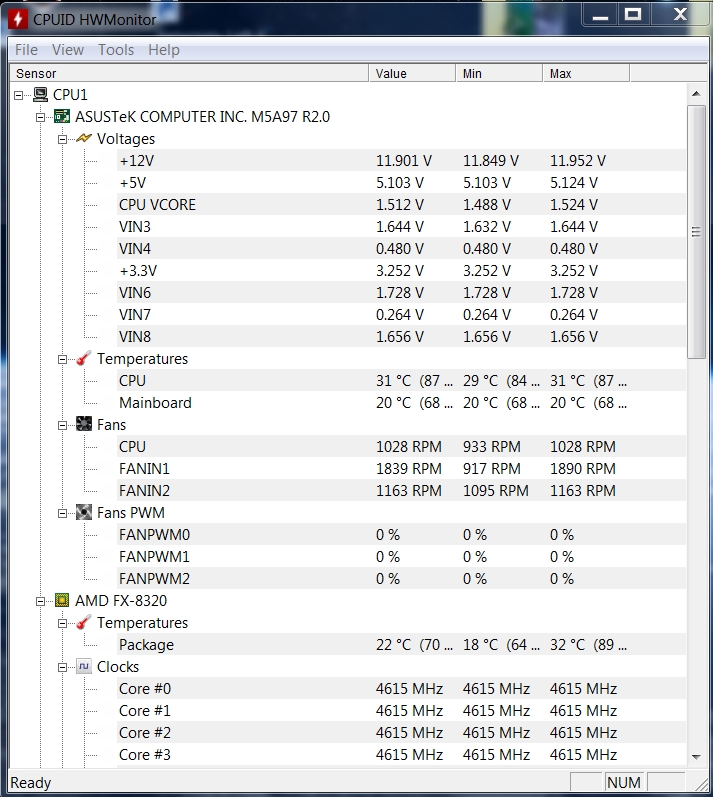Select the VIN4 row
713x797 pixels.
[x=401, y=249]
